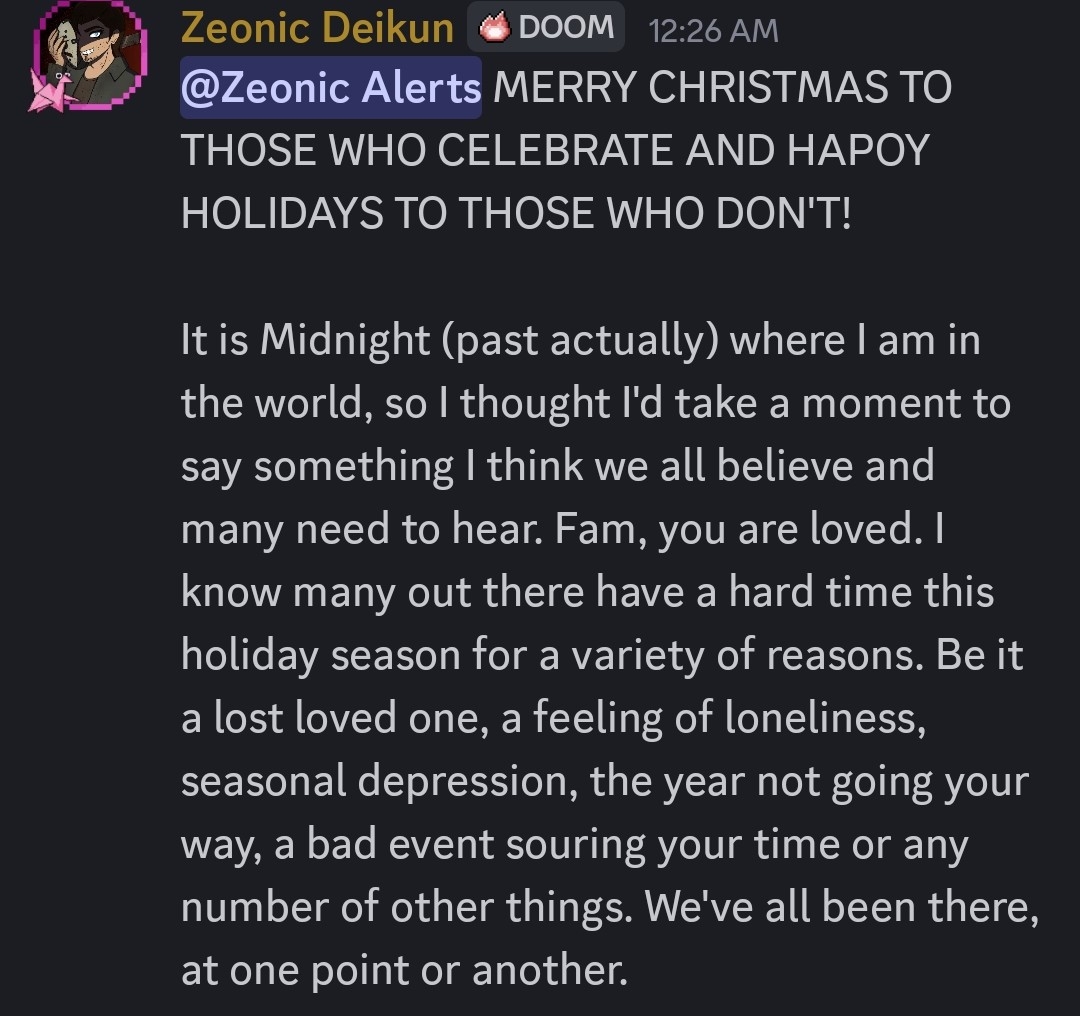Screen dimensions: 1080x1016
Task: Click the pink origami crane avatar decoration
Action: click(x=48, y=91)
